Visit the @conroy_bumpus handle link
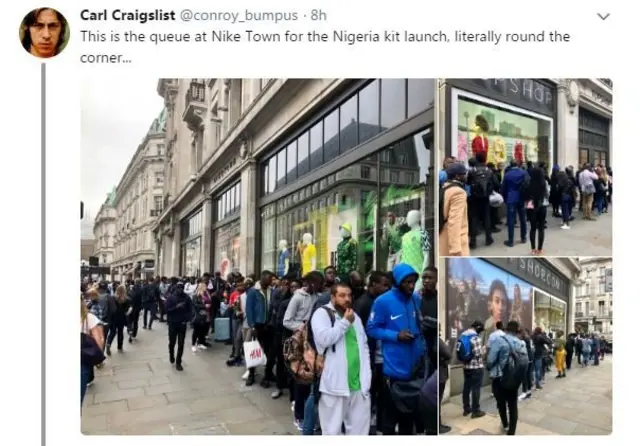This screenshot has width=640, height=446. 239,16
